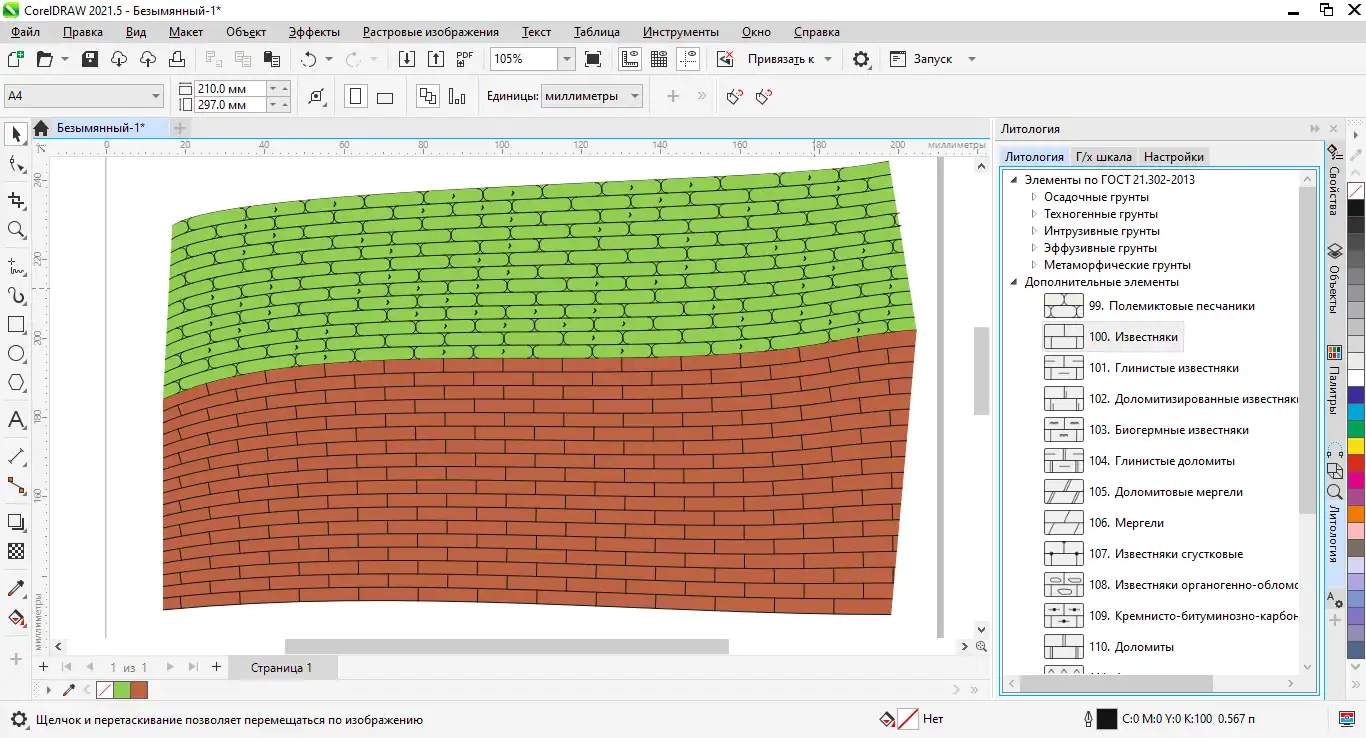This screenshot has width=1366, height=738.
Task: Toggle Show rulers button
Action: [x=630, y=59]
